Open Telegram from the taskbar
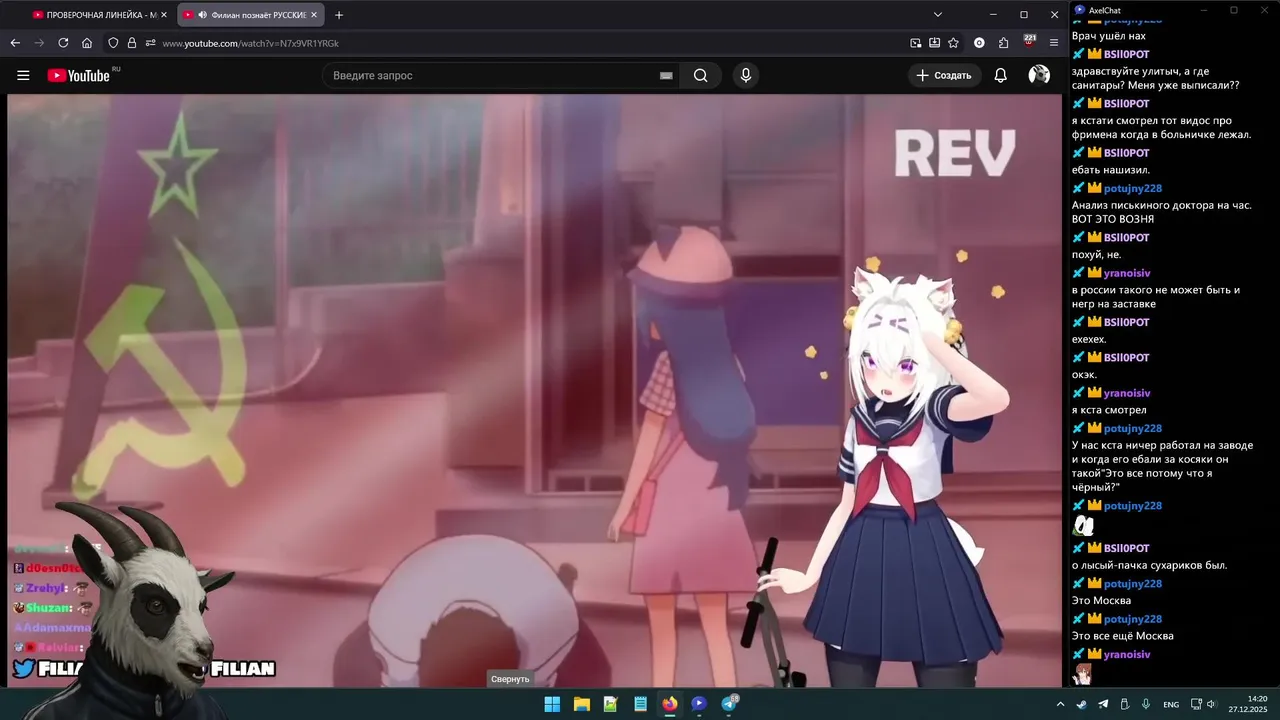 (729, 704)
